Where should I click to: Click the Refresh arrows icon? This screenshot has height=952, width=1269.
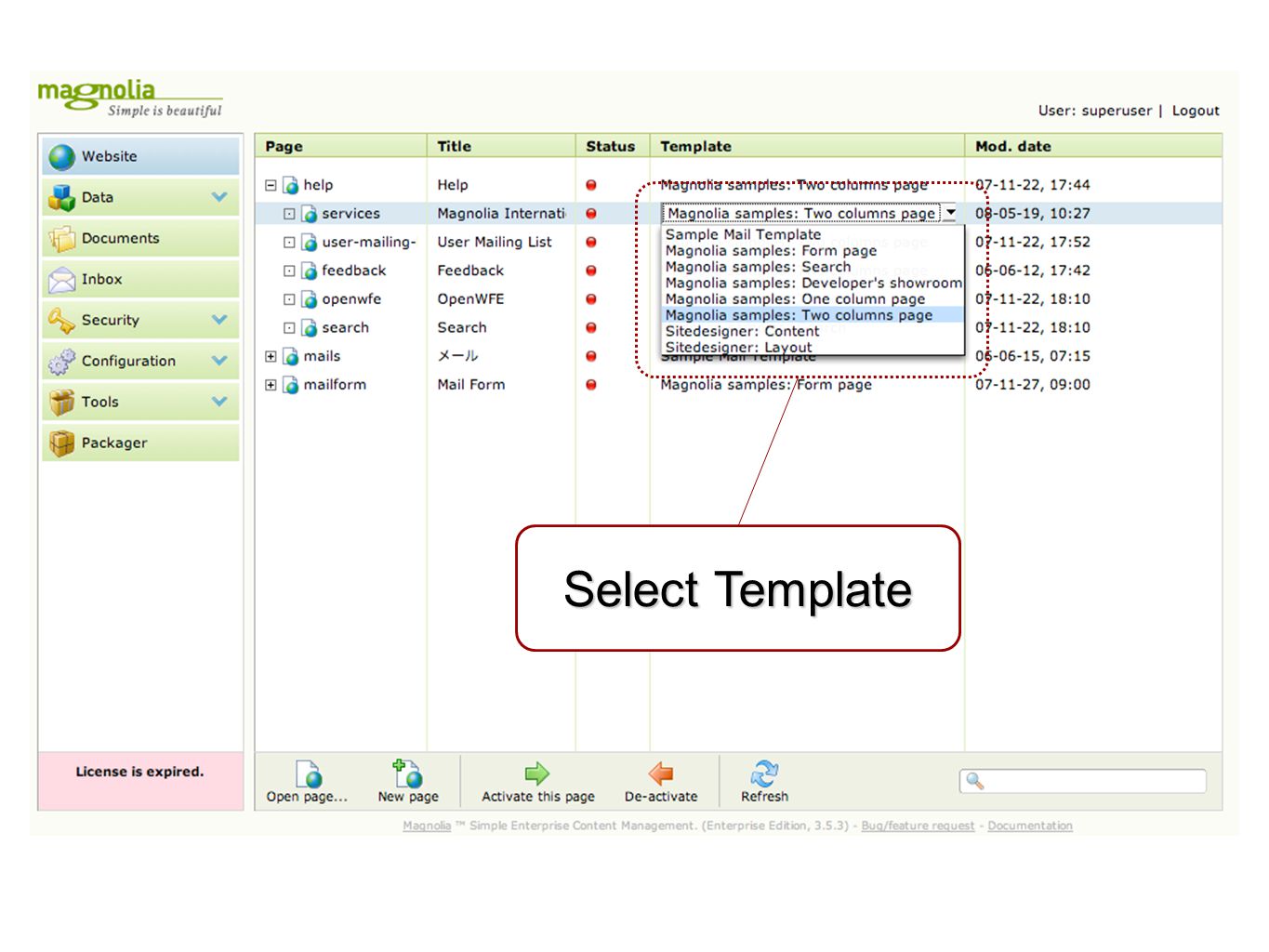764,773
